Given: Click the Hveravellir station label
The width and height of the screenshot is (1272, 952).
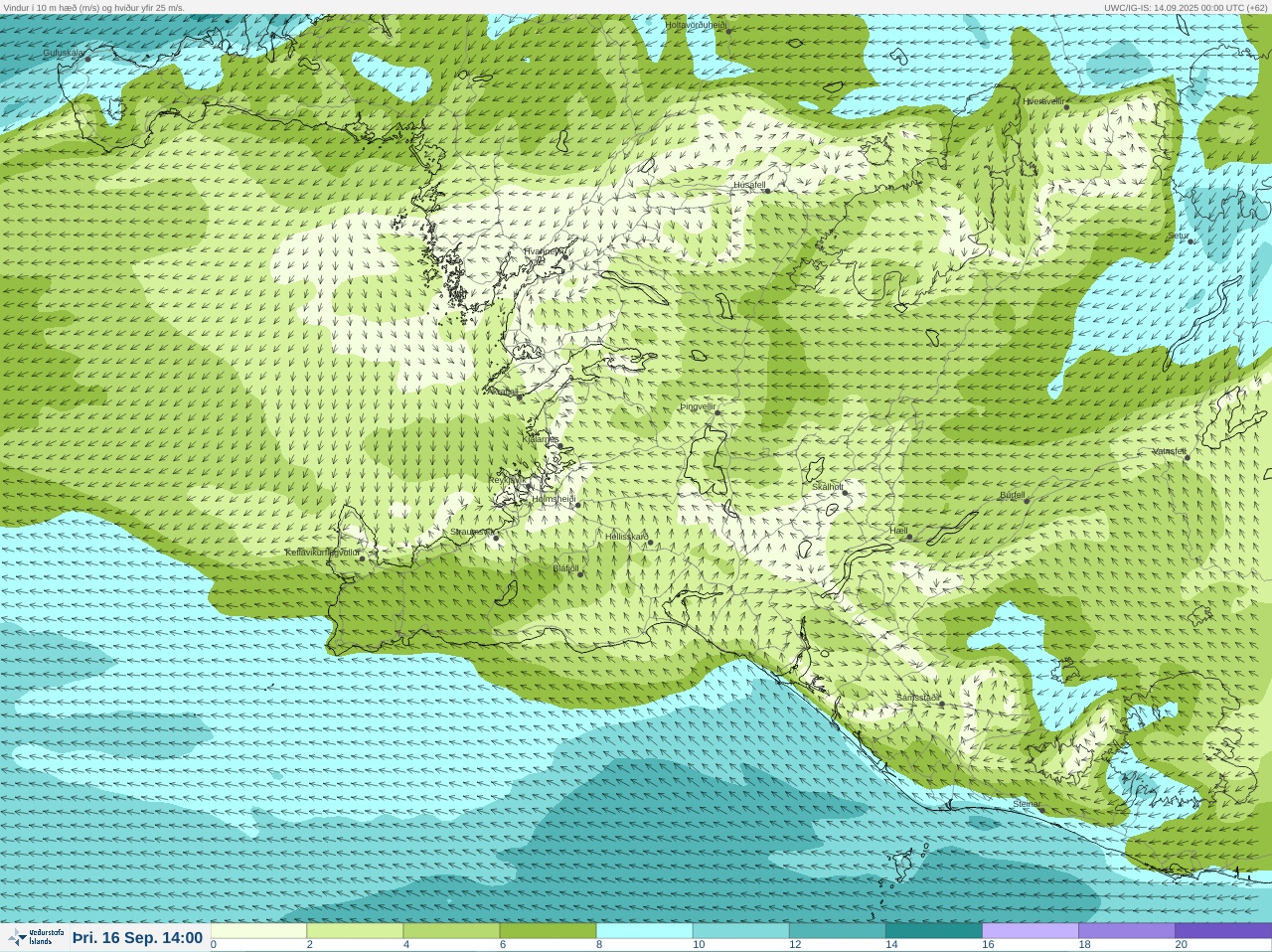Looking at the screenshot, I should point(1043,101).
